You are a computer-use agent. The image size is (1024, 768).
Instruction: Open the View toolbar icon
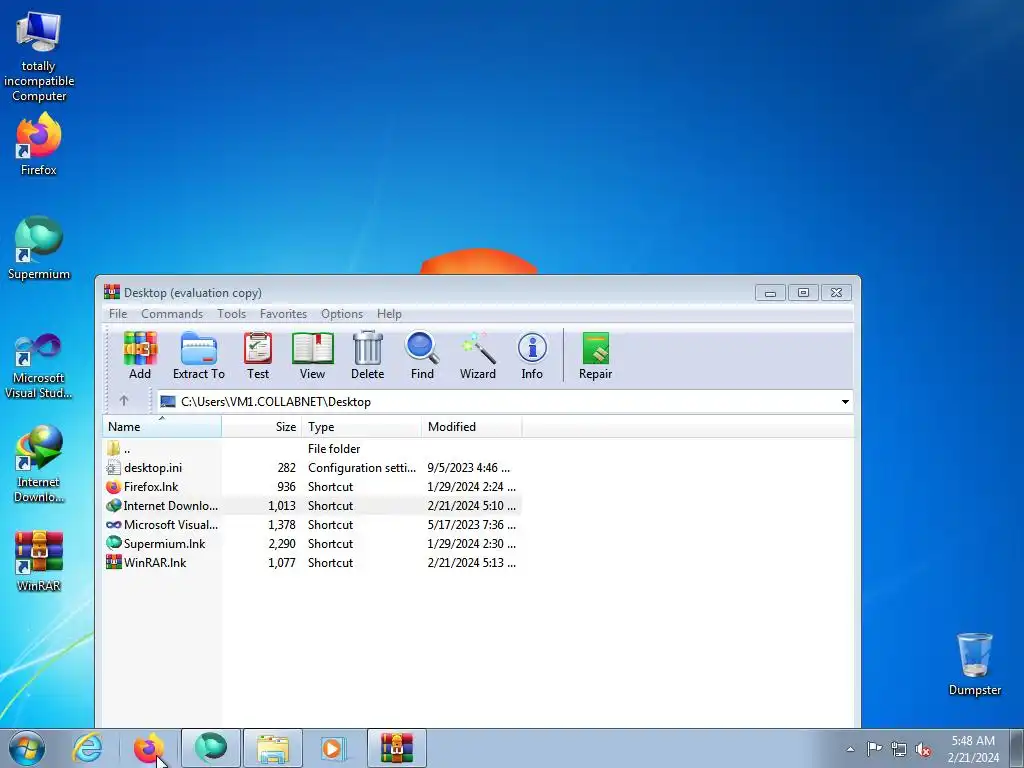point(312,355)
